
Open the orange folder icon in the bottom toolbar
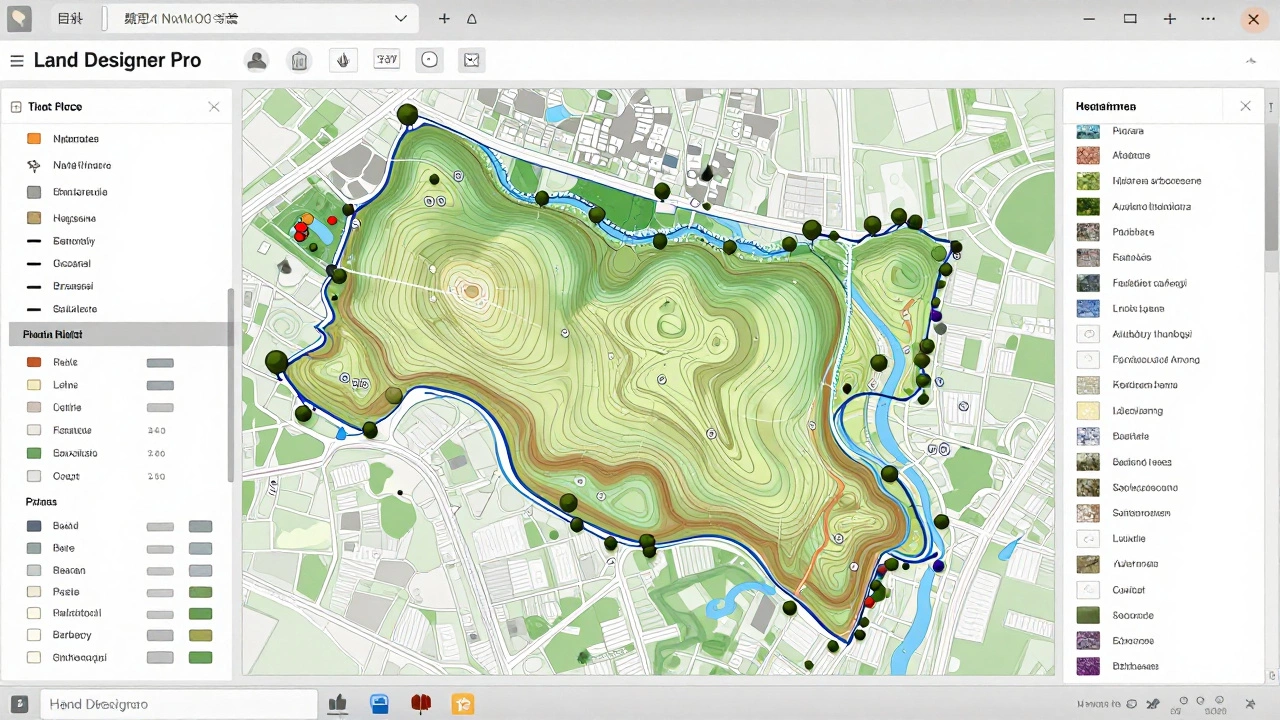(x=462, y=703)
